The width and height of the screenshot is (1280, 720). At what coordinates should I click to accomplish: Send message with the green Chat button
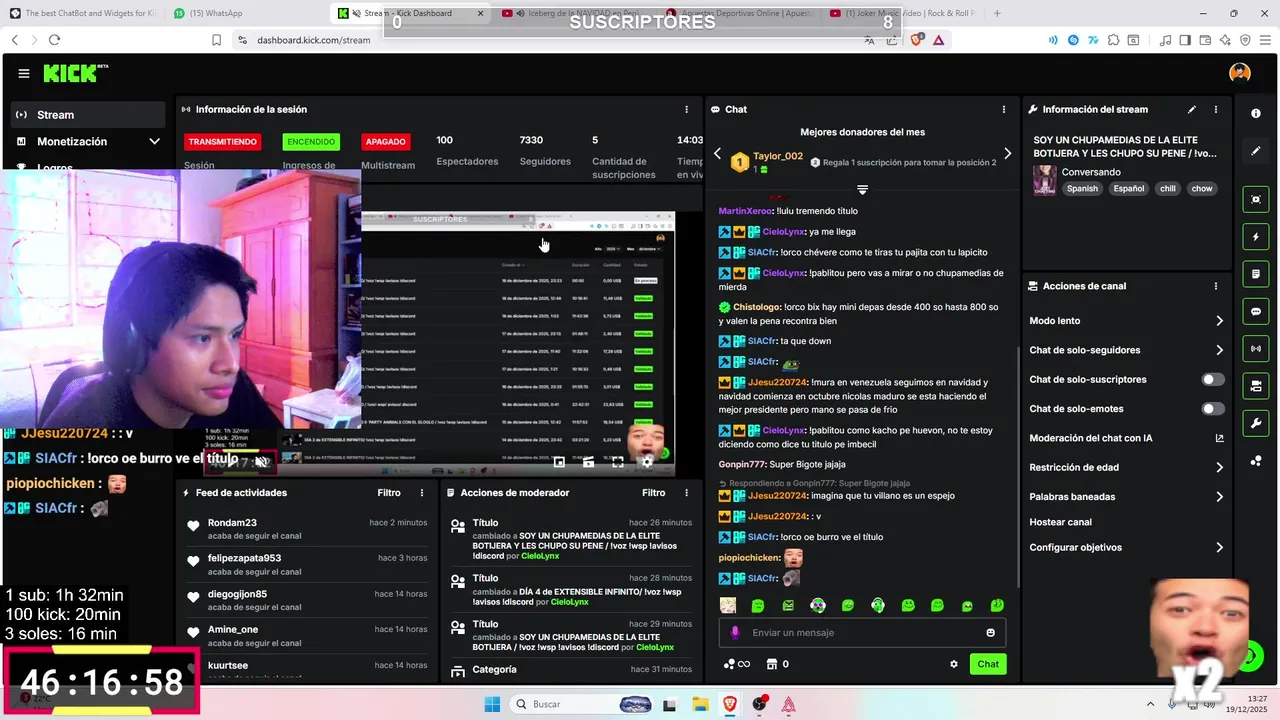pyautogui.click(x=988, y=664)
